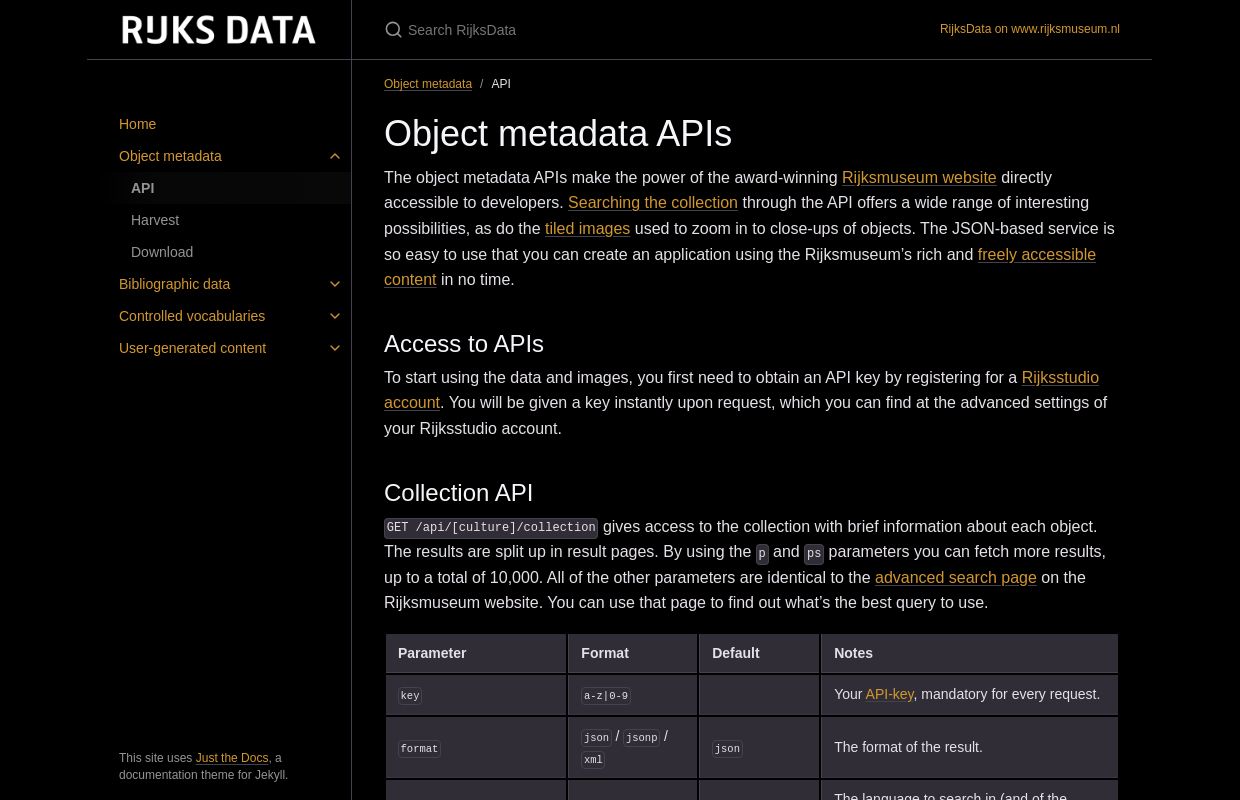The height and width of the screenshot is (800, 1240).
Task: Open the tiled images link
Action: [587, 229]
